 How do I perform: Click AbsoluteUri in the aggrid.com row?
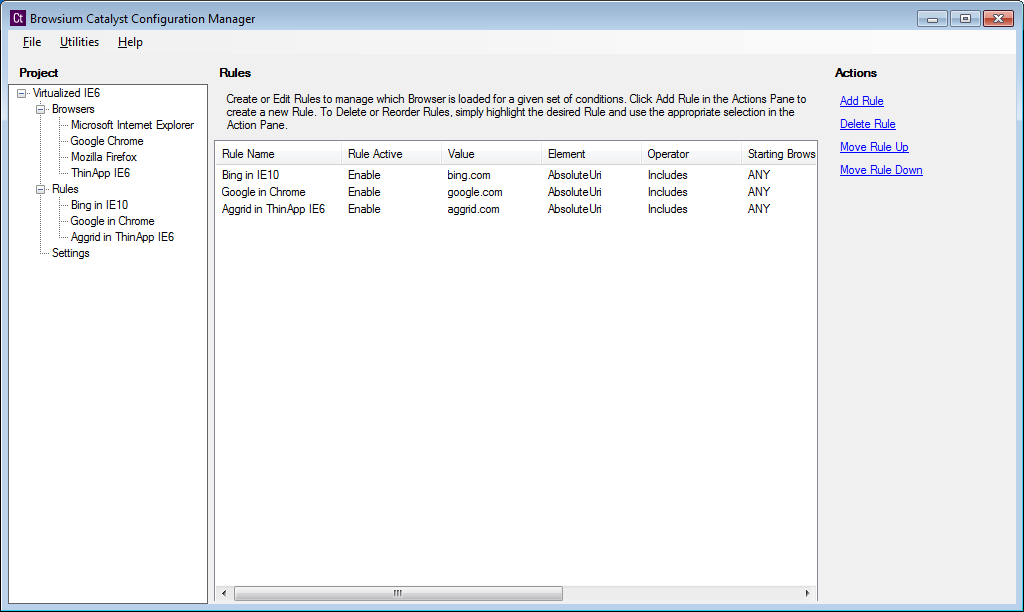575,209
